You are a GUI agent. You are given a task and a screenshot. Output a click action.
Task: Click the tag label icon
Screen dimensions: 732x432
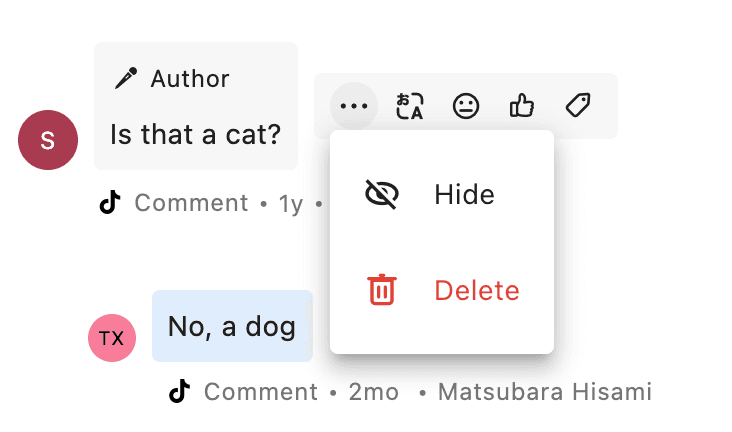[x=578, y=106]
